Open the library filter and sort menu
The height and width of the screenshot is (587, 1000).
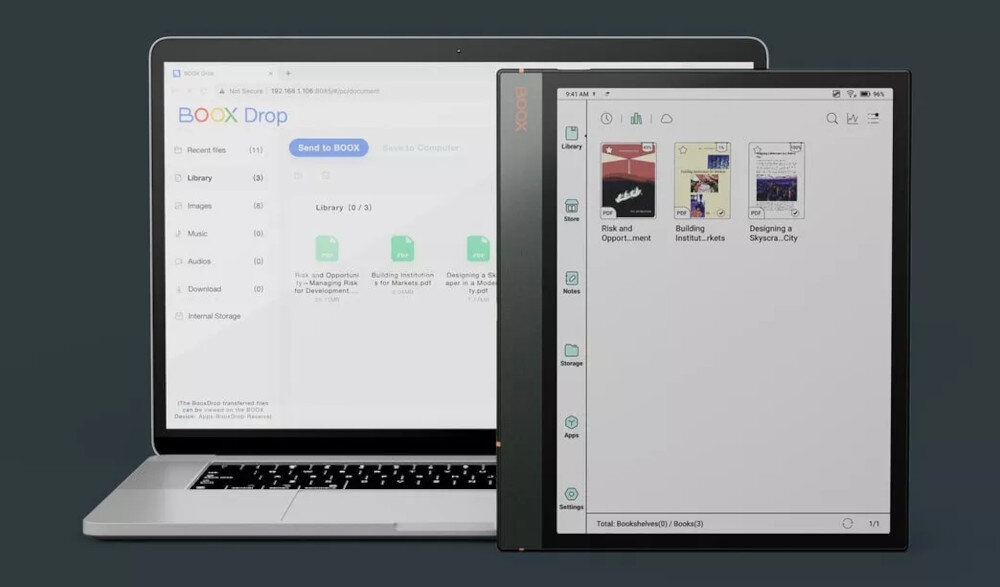click(873, 119)
